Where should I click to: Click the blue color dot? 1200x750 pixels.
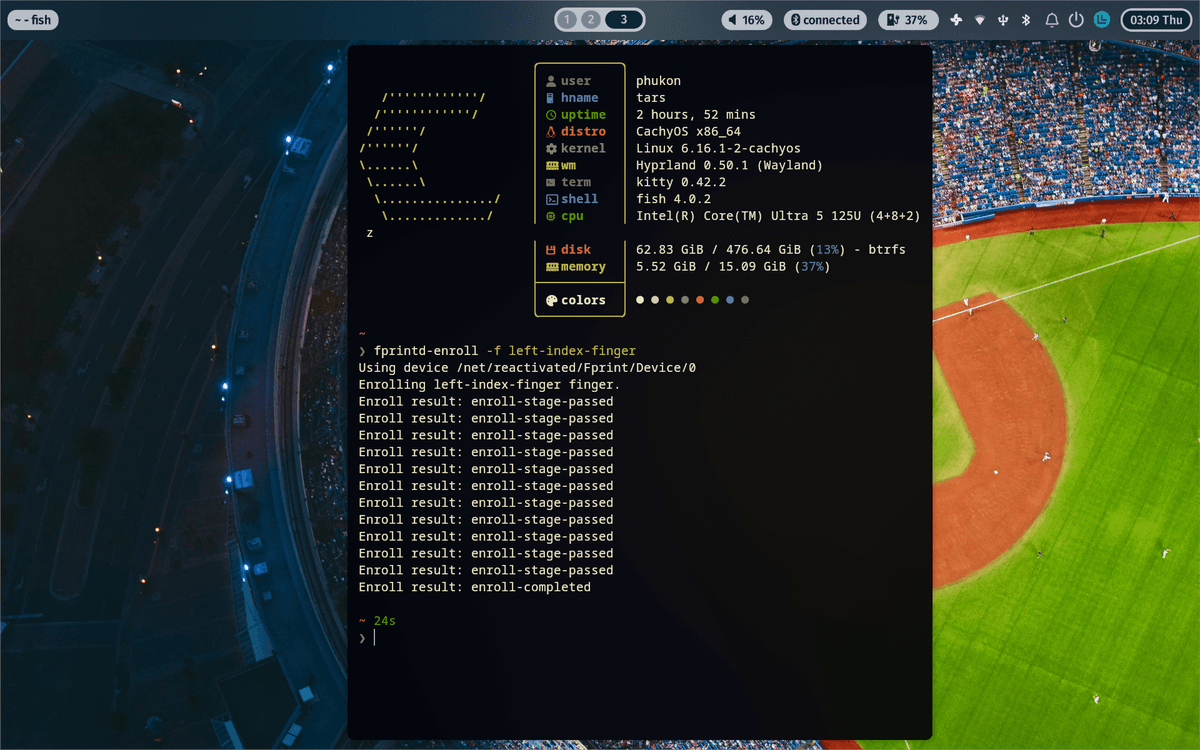click(730, 300)
